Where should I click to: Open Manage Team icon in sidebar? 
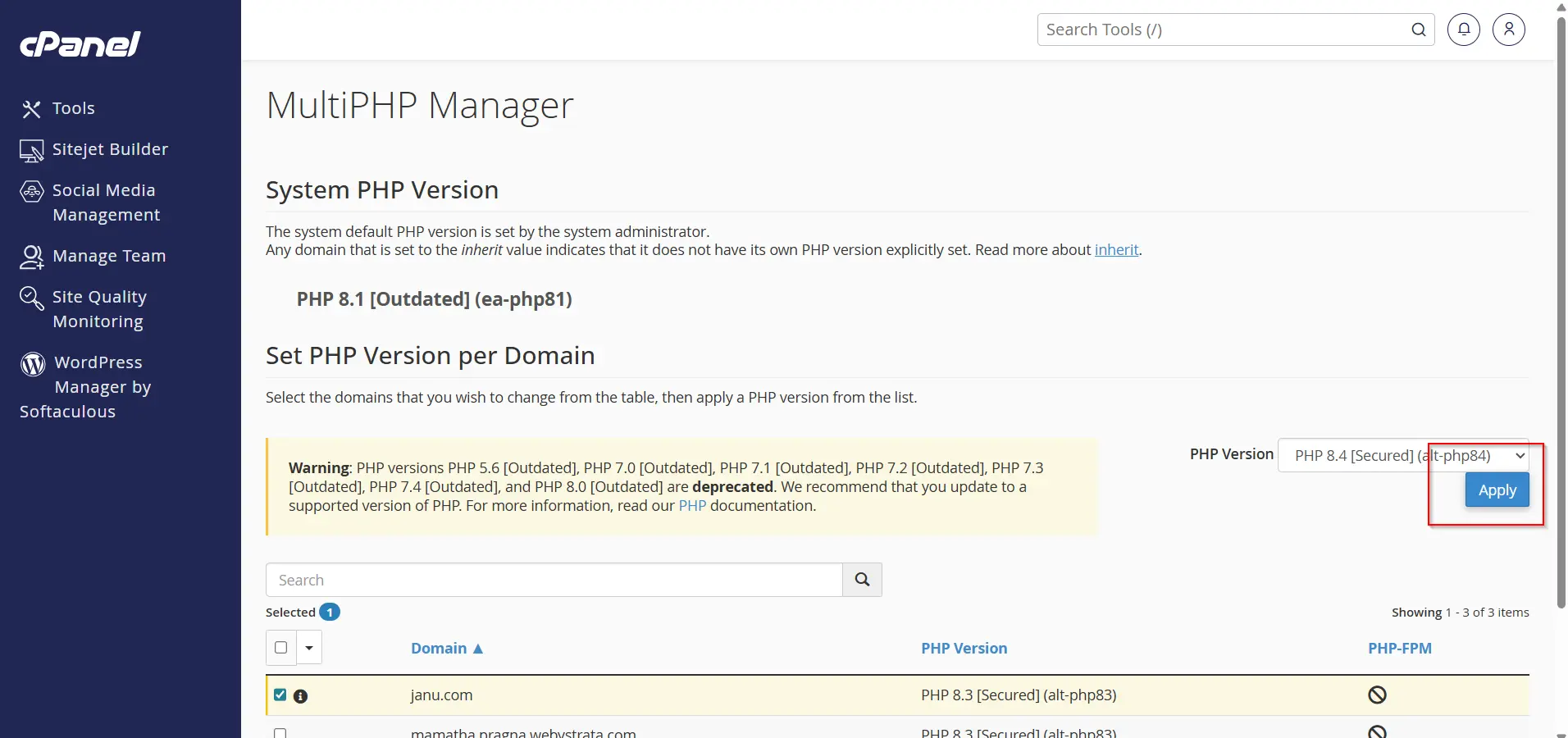pos(31,257)
